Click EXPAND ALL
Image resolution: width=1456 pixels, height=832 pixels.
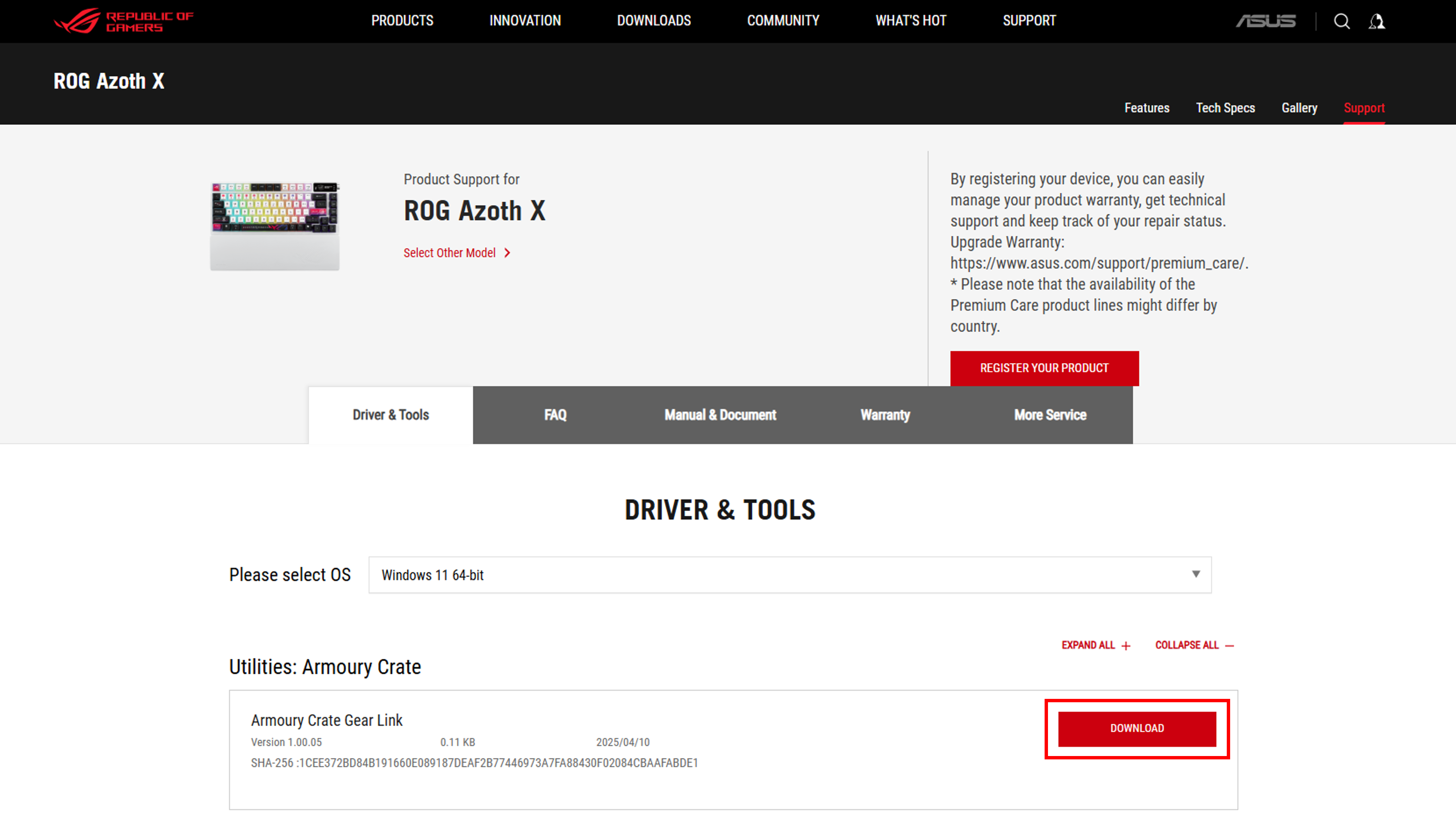coord(1088,645)
